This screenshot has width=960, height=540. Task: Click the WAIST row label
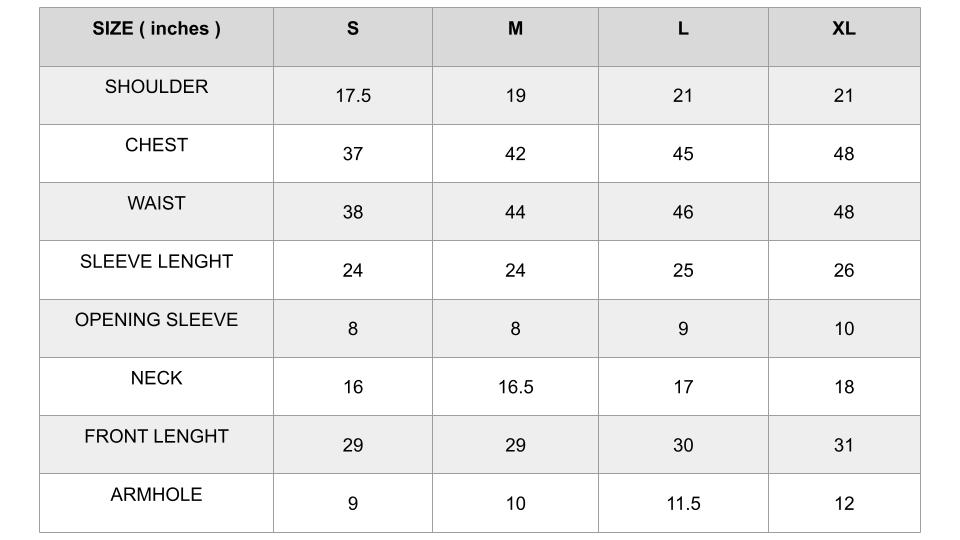156,203
